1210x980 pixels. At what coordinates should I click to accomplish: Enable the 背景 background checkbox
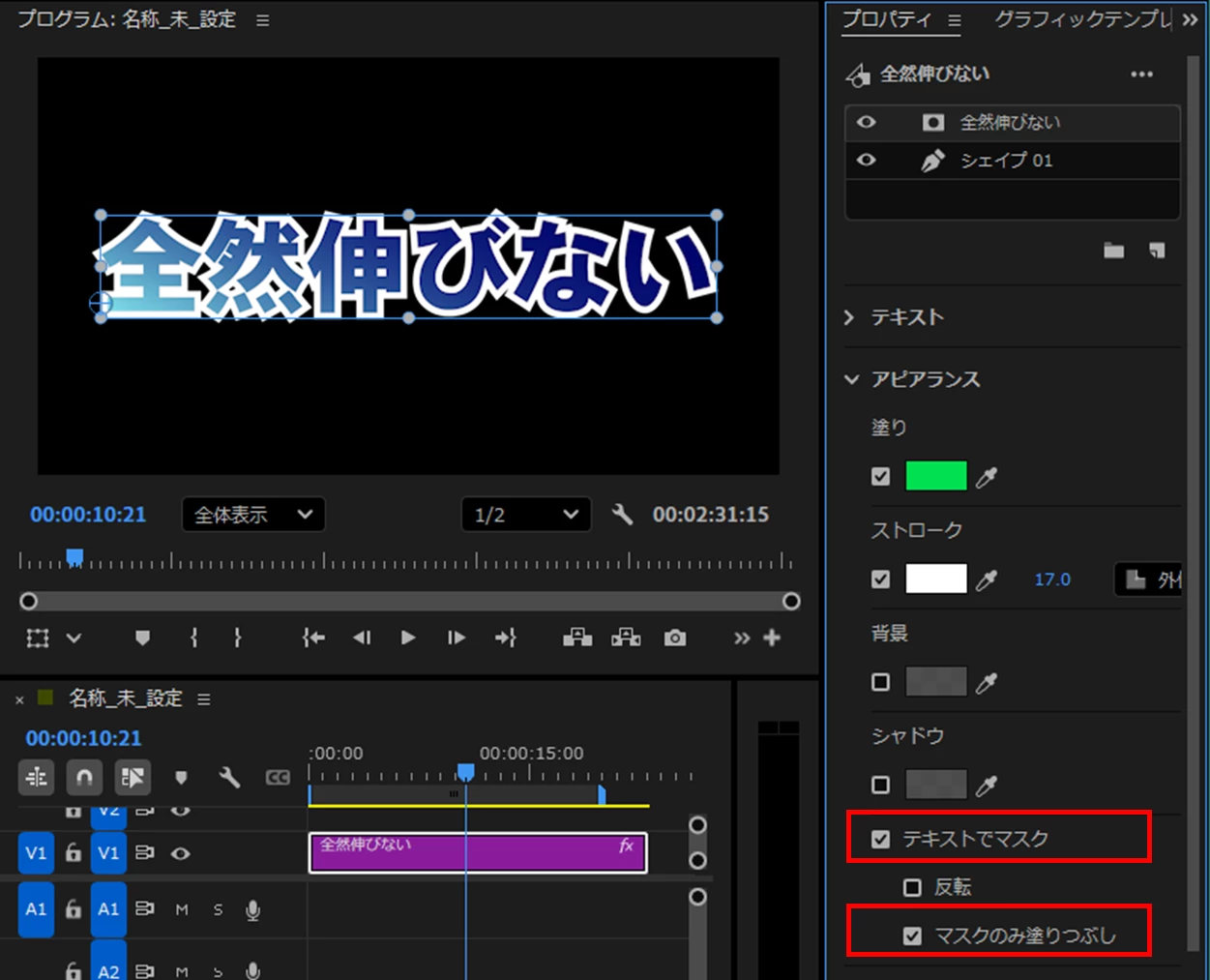pyautogui.click(x=880, y=682)
